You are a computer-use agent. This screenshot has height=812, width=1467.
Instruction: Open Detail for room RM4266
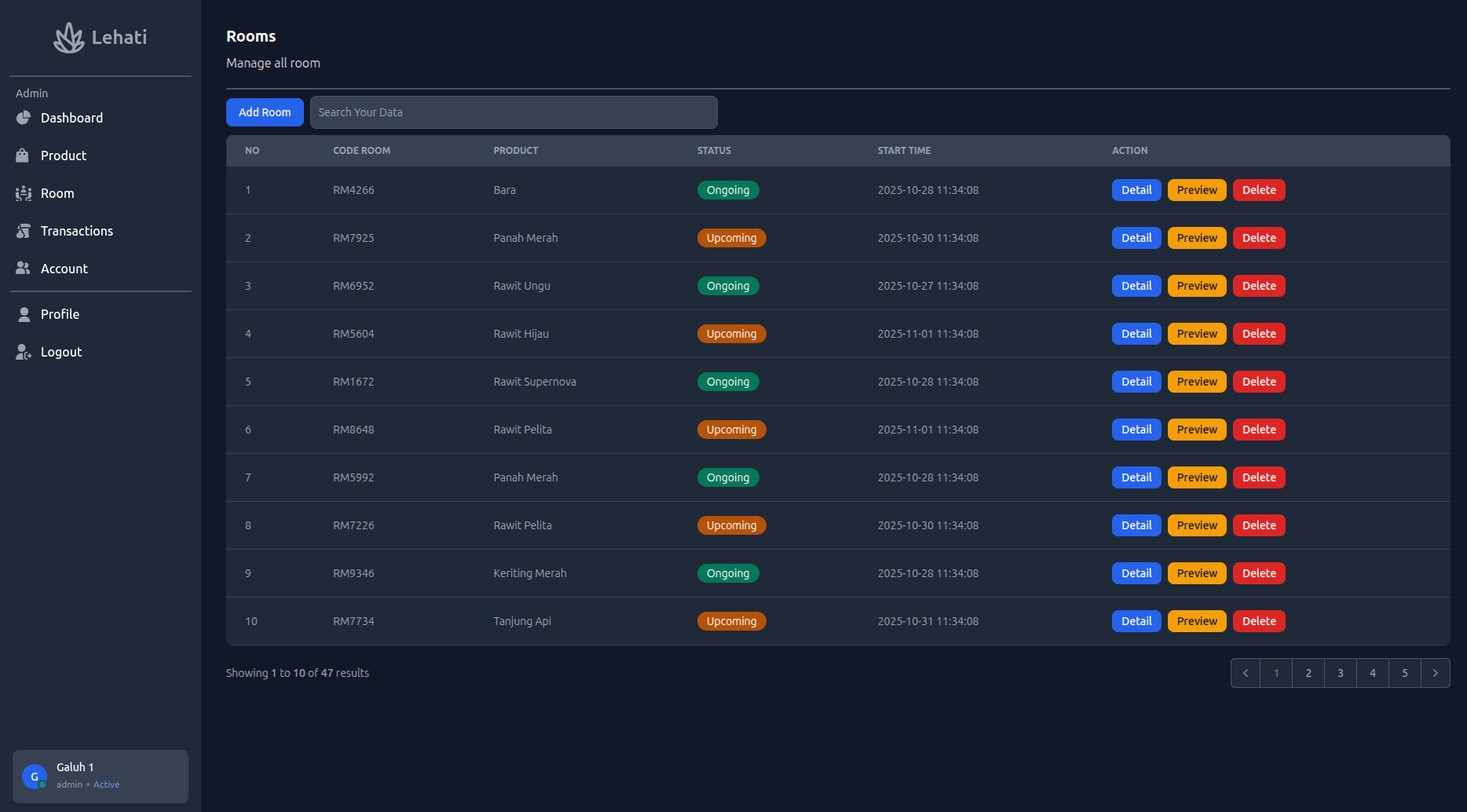(1136, 190)
